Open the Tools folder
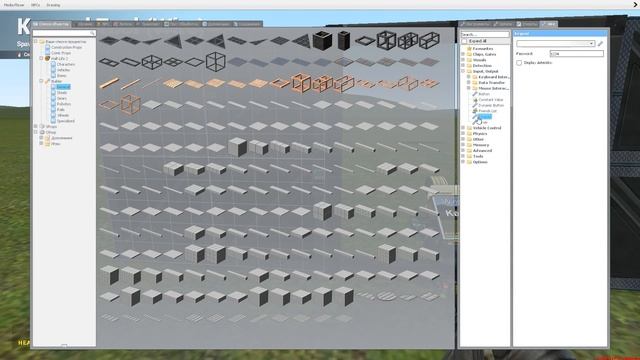The width and height of the screenshot is (640, 360). pos(478,156)
